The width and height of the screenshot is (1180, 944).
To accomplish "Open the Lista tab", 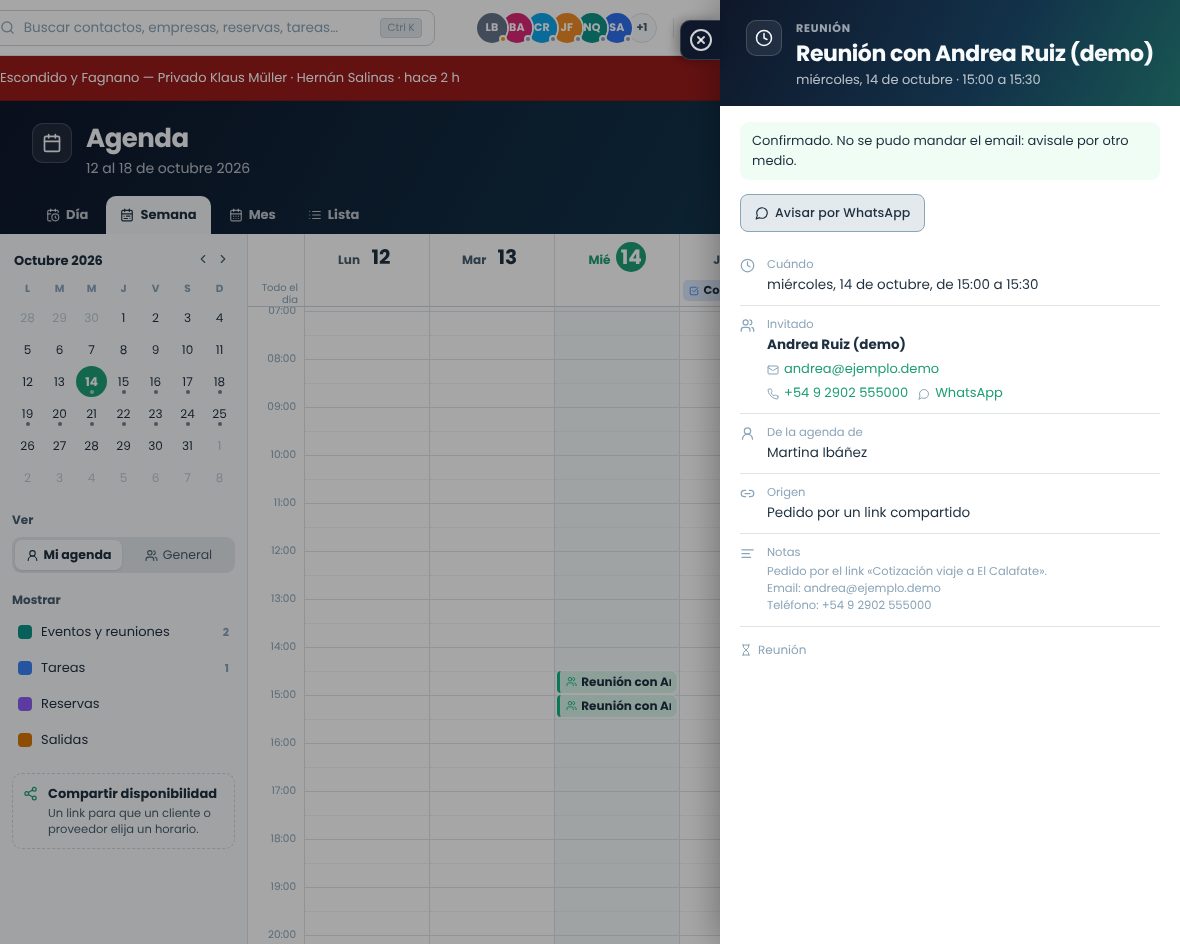I will (334, 215).
